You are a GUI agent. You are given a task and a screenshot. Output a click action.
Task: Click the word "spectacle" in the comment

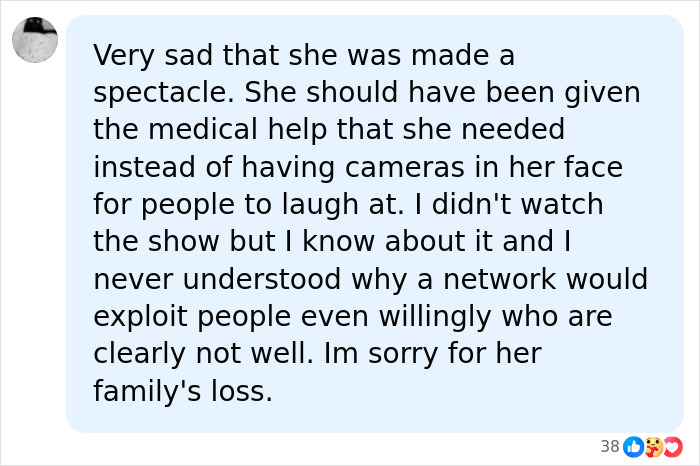tap(162, 92)
